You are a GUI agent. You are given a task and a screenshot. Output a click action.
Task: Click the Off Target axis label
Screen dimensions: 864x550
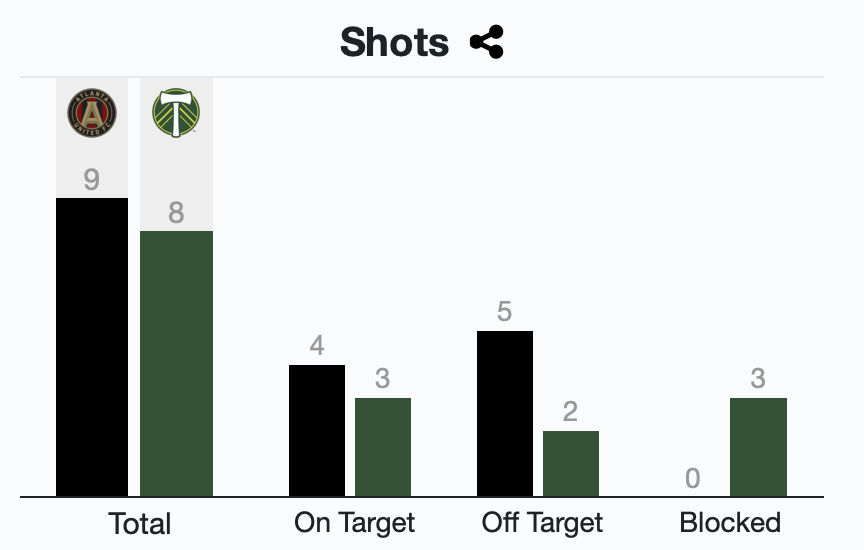tap(542, 522)
